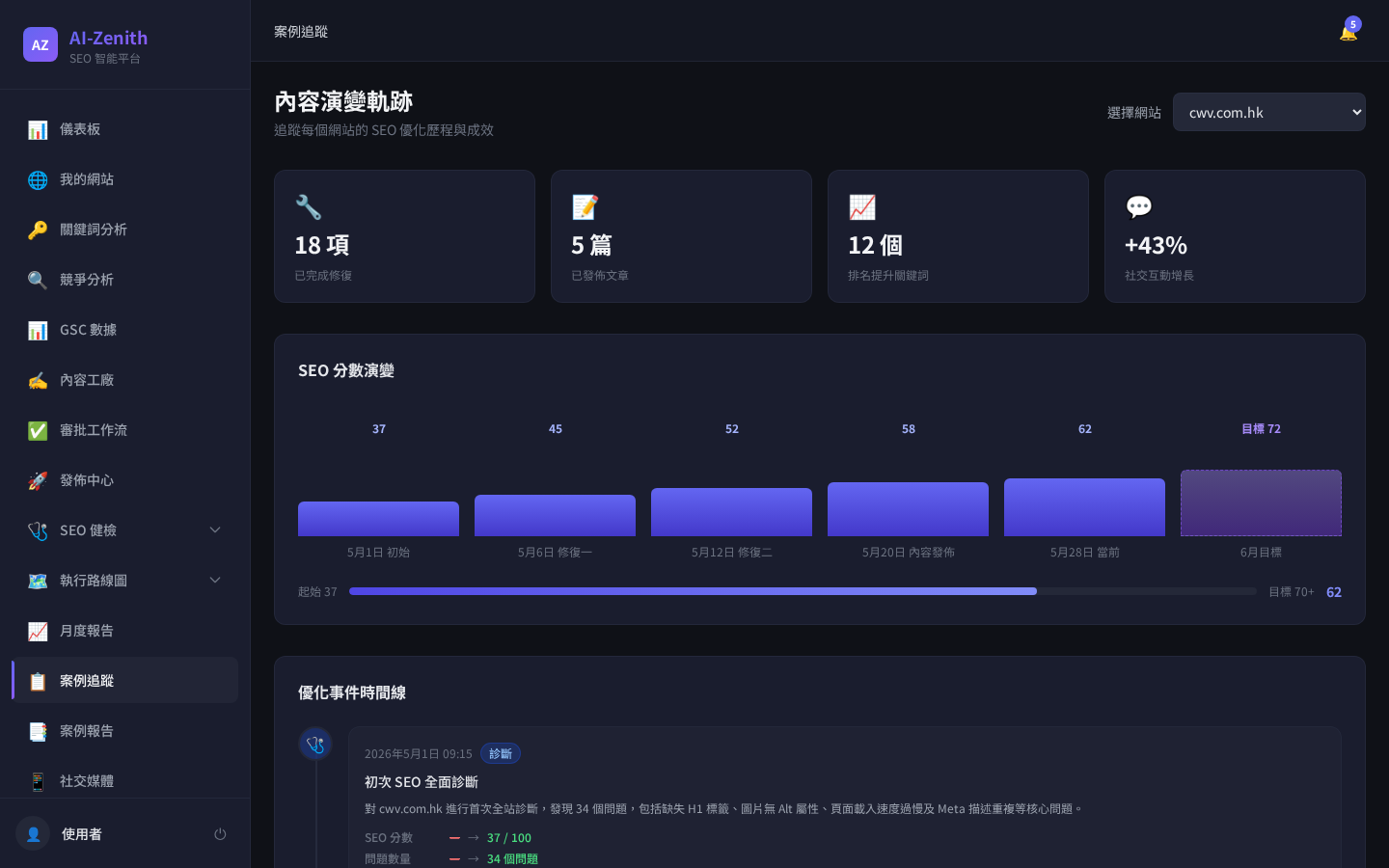Click the 5月28日 當前 chart bar
Screen dimensions: 1389x868
point(1084,507)
